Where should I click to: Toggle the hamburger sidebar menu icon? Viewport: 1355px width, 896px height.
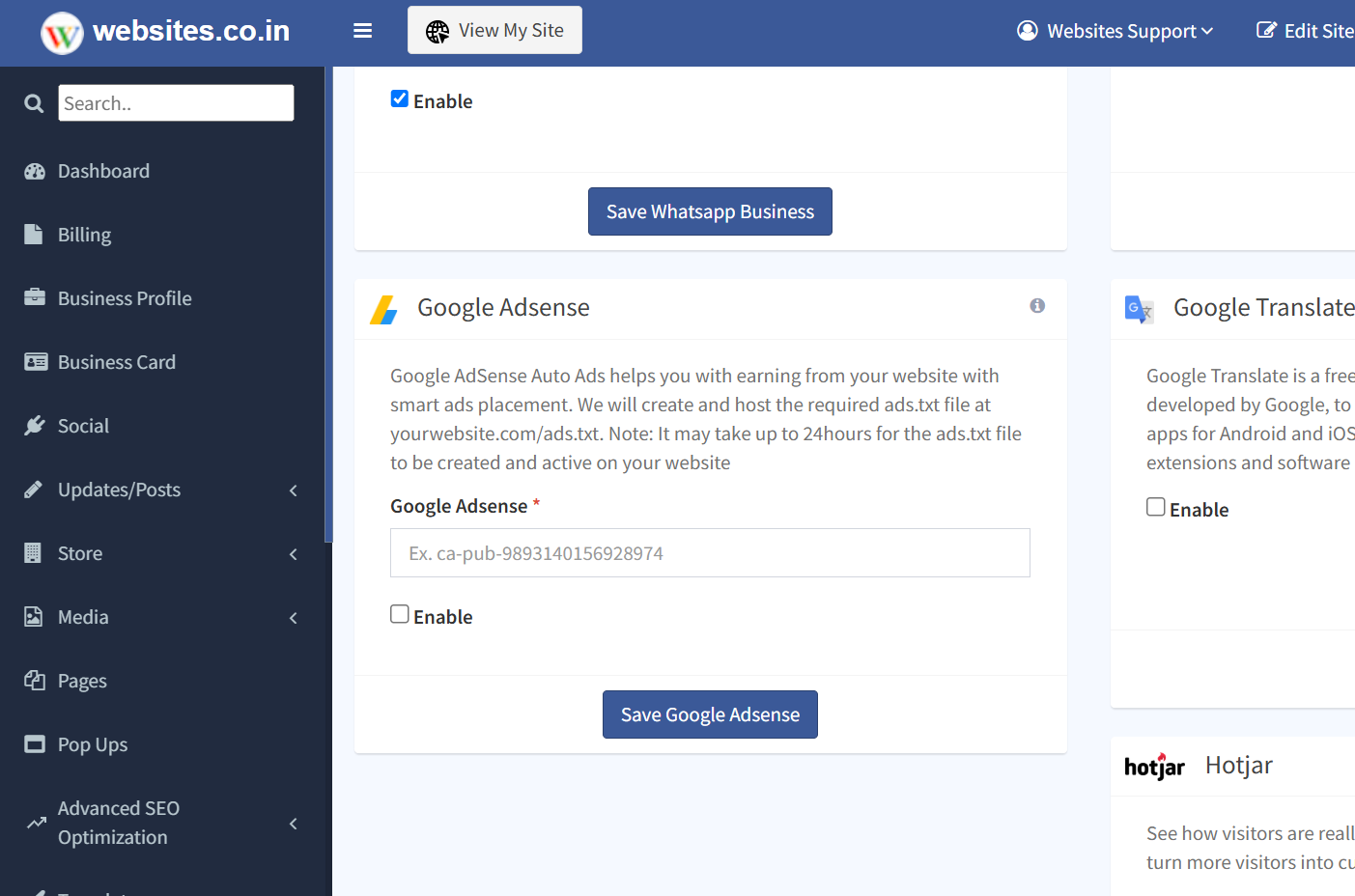point(363,31)
